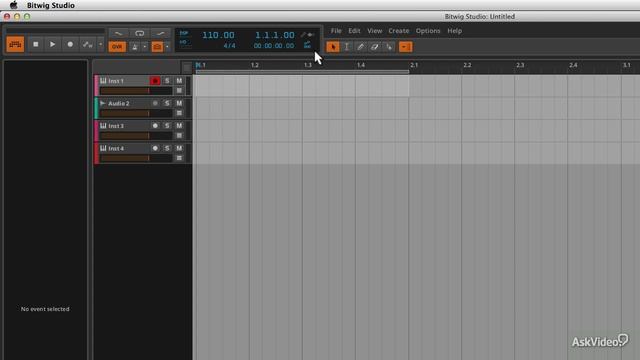Screen dimensions: 640x360
Task: Open the Help menu
Action: coord(454,31)
